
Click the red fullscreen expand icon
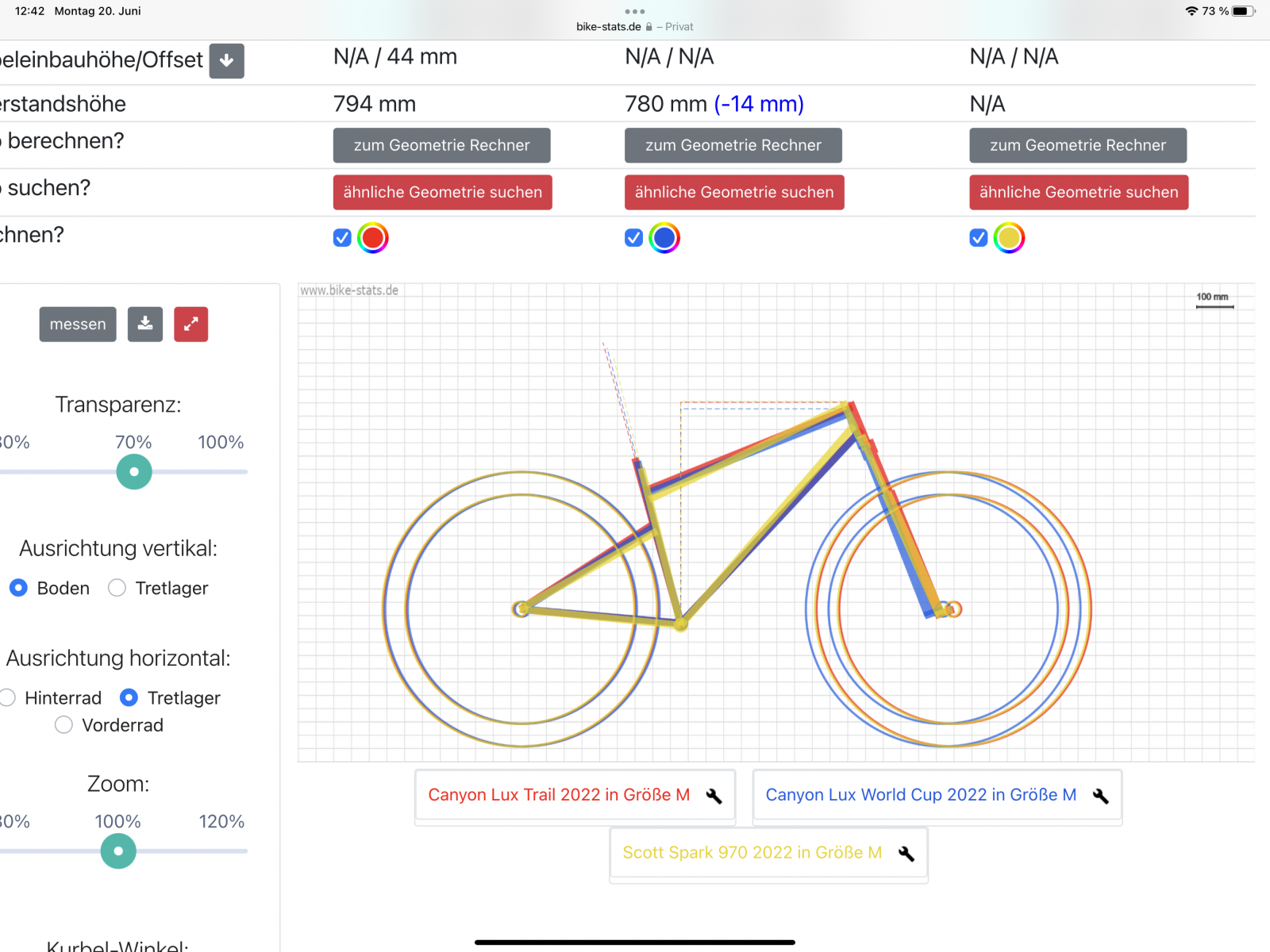click(x=191, y=324)
